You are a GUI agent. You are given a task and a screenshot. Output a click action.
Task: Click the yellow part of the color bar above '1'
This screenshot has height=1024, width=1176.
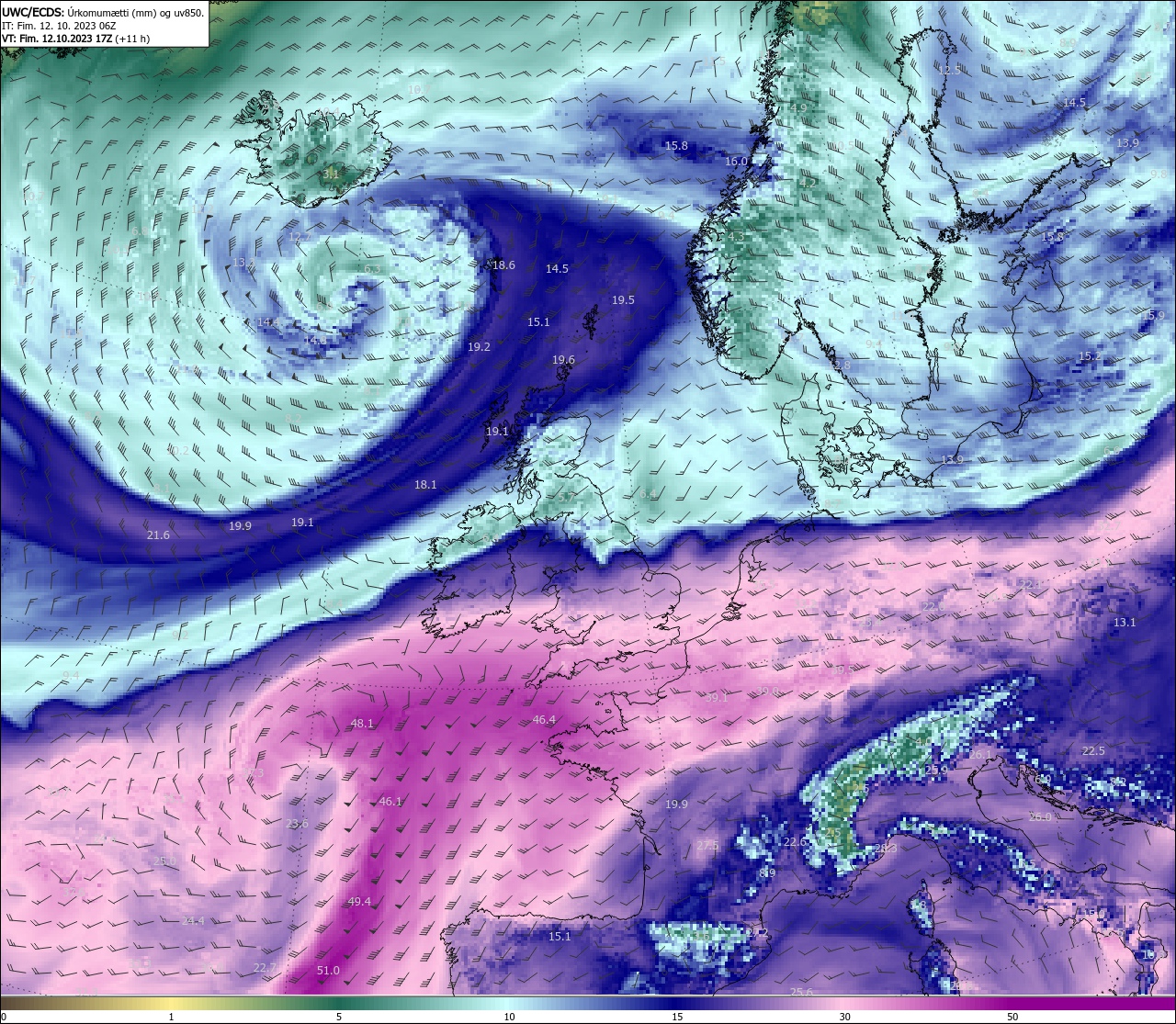point(172,1003)
